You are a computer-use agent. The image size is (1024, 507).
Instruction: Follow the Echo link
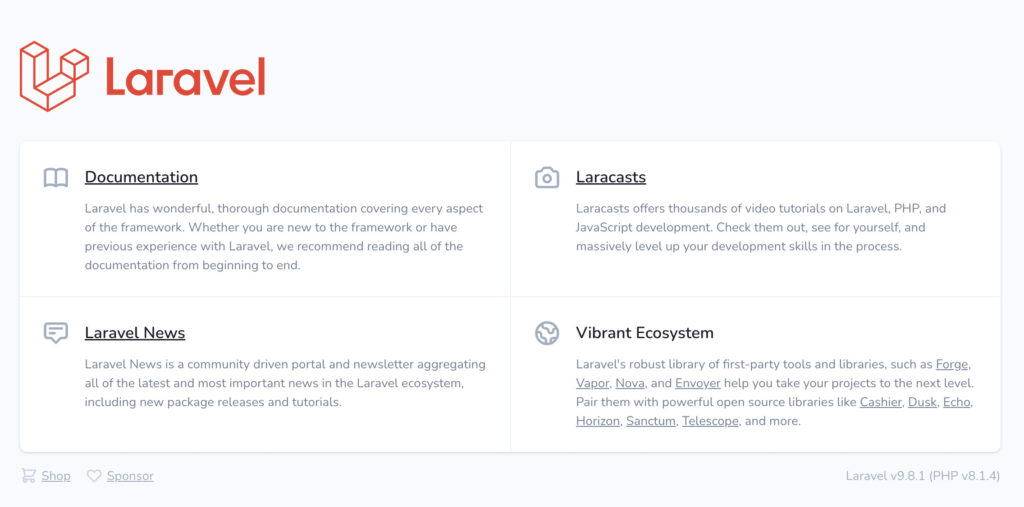tap(957, 402)
